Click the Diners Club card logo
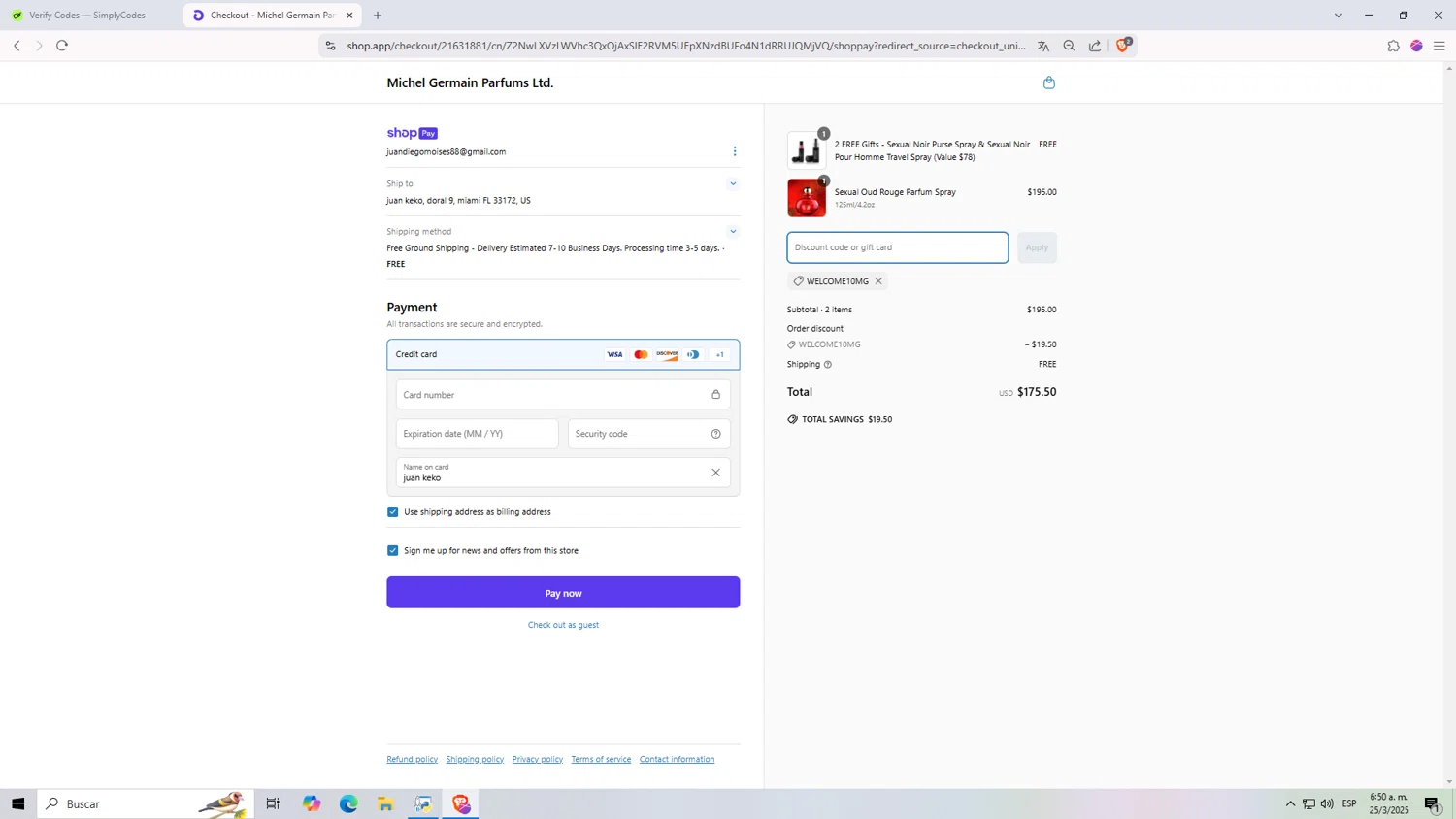Viewport: 1456px width, 819px height. [693, 355]
